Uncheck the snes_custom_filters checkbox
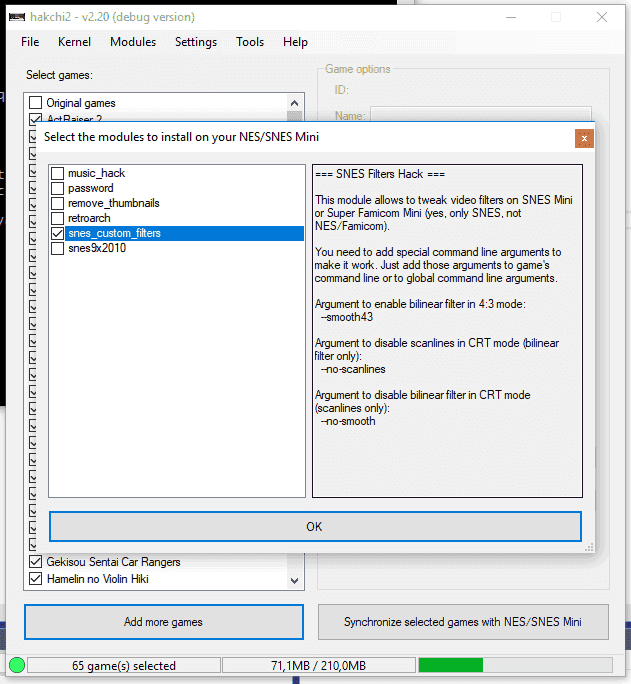 58,233
